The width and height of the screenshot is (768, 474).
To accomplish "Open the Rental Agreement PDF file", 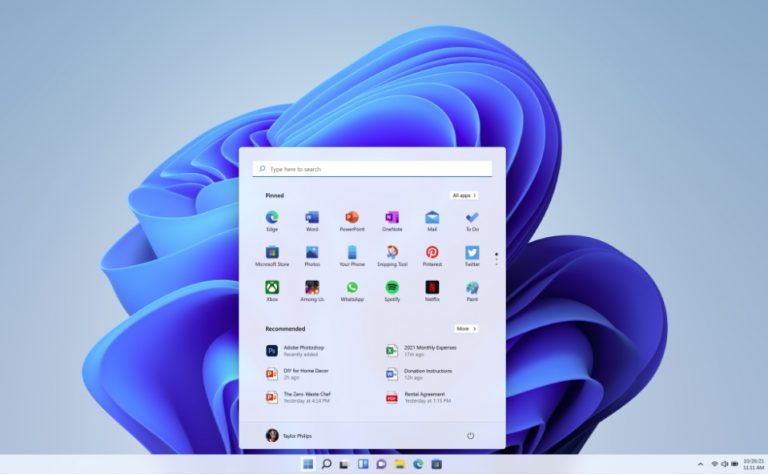I will (x=426, y=396).
